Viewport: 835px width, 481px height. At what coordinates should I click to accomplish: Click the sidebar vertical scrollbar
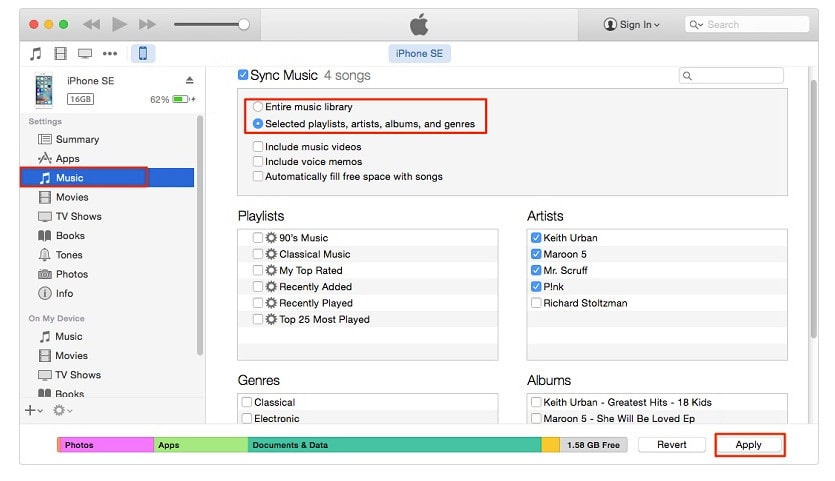point(200,235)
